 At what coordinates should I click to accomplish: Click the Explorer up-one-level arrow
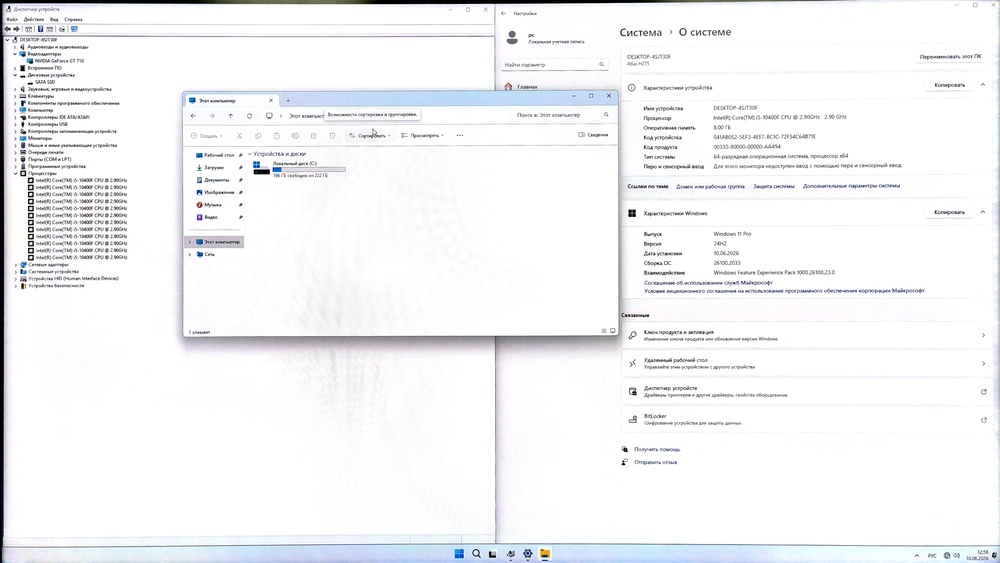click(x=230, y=116)
